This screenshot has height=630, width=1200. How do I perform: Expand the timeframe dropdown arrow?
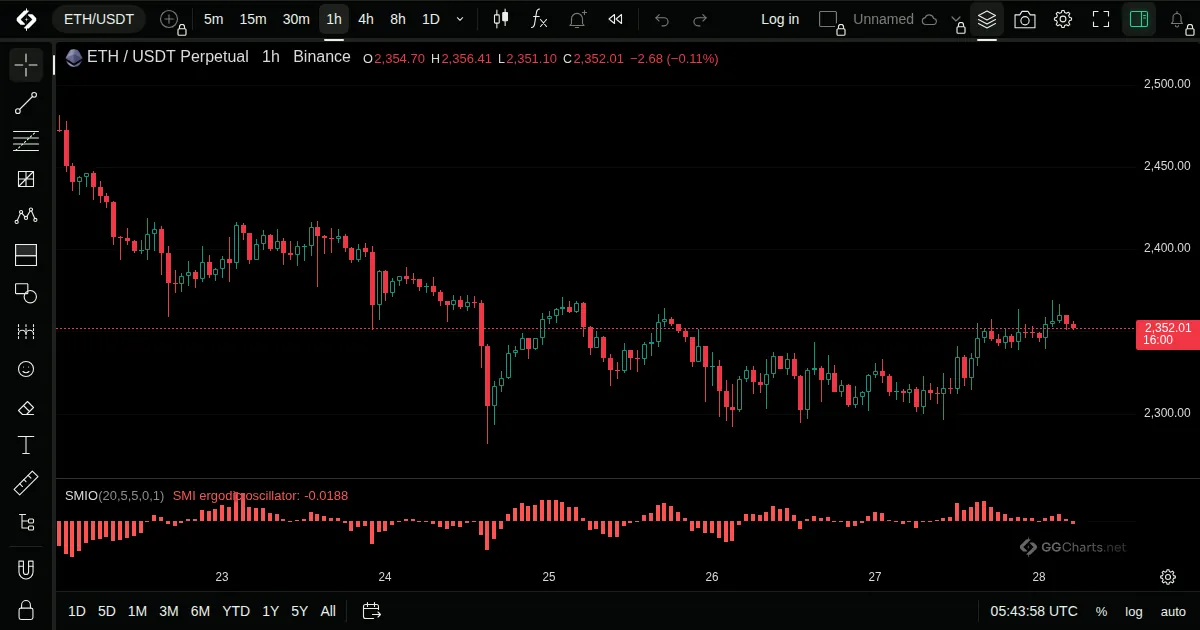[x=460, y=19]
